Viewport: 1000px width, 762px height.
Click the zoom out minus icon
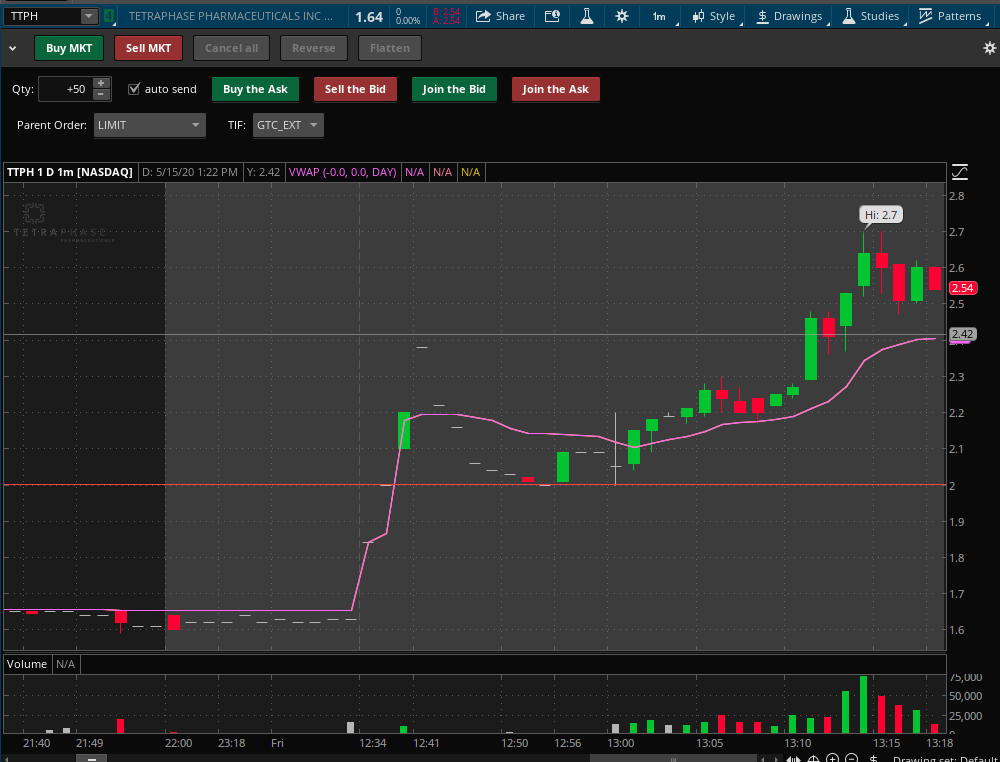pyautogui.click(x=851, y=758)
